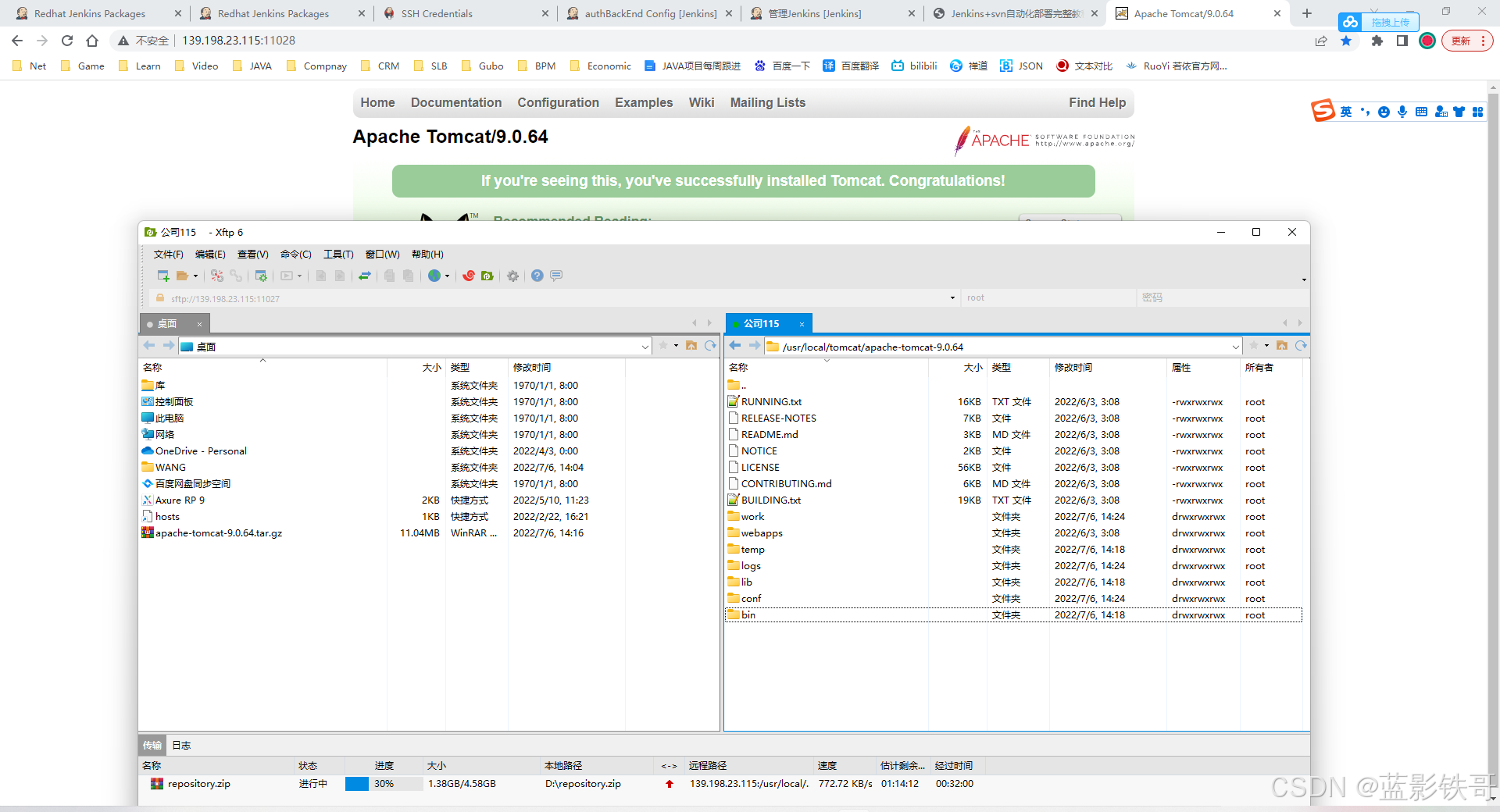Viewport: 1500px width, 812px height.
Task: Click the remote path input field
Action: 1004,347
